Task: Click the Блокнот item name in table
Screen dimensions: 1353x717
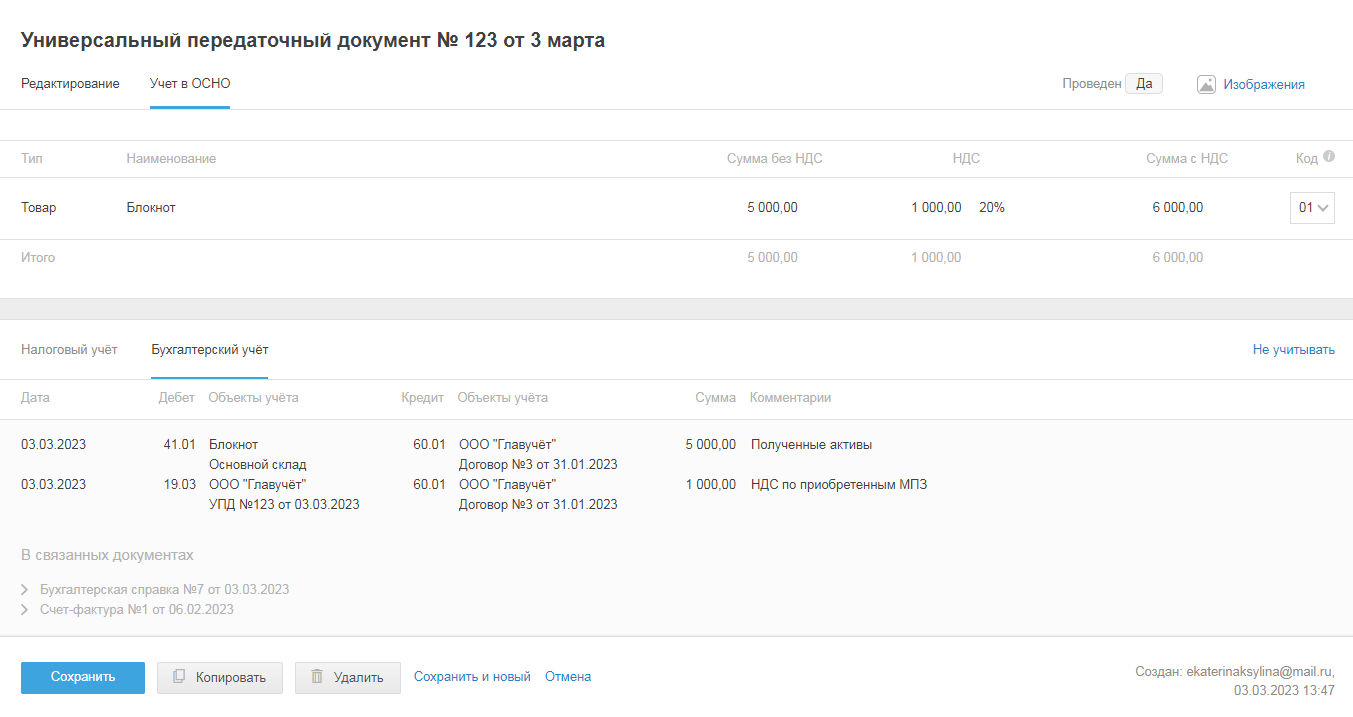Action: click(151, 208)
